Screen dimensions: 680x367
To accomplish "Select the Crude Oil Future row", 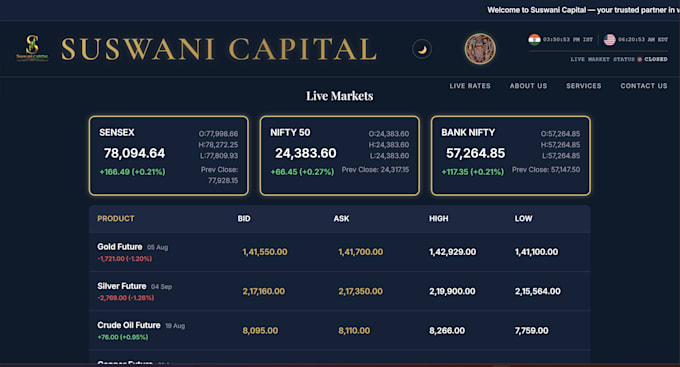I will (x=340, y=331).
